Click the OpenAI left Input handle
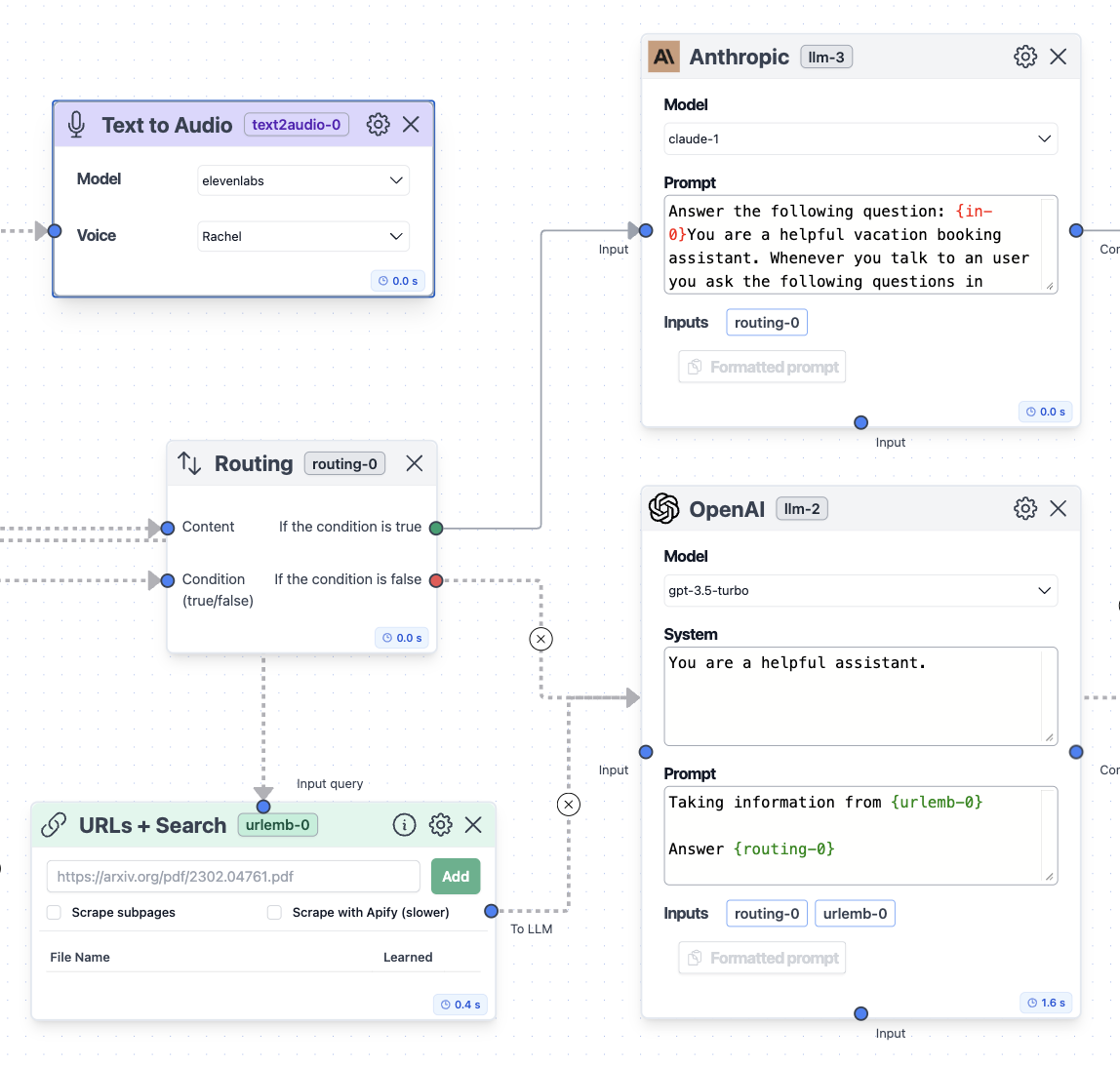Viewport: 1120px width, 1065px height. coord(646,752)
